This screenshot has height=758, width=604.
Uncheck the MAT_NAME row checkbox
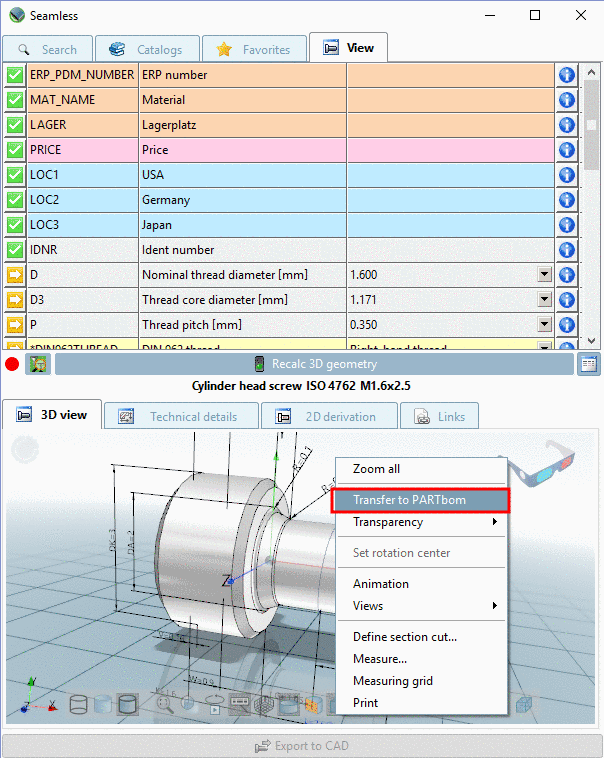14,100
